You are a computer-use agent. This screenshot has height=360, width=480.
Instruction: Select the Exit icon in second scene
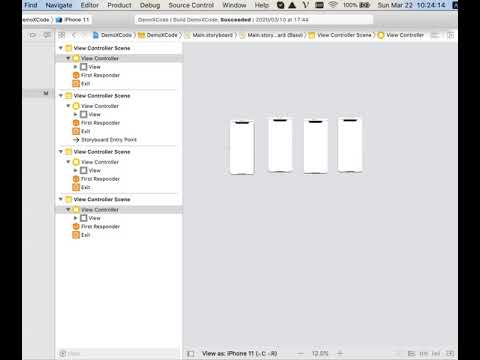coord(76,131)
